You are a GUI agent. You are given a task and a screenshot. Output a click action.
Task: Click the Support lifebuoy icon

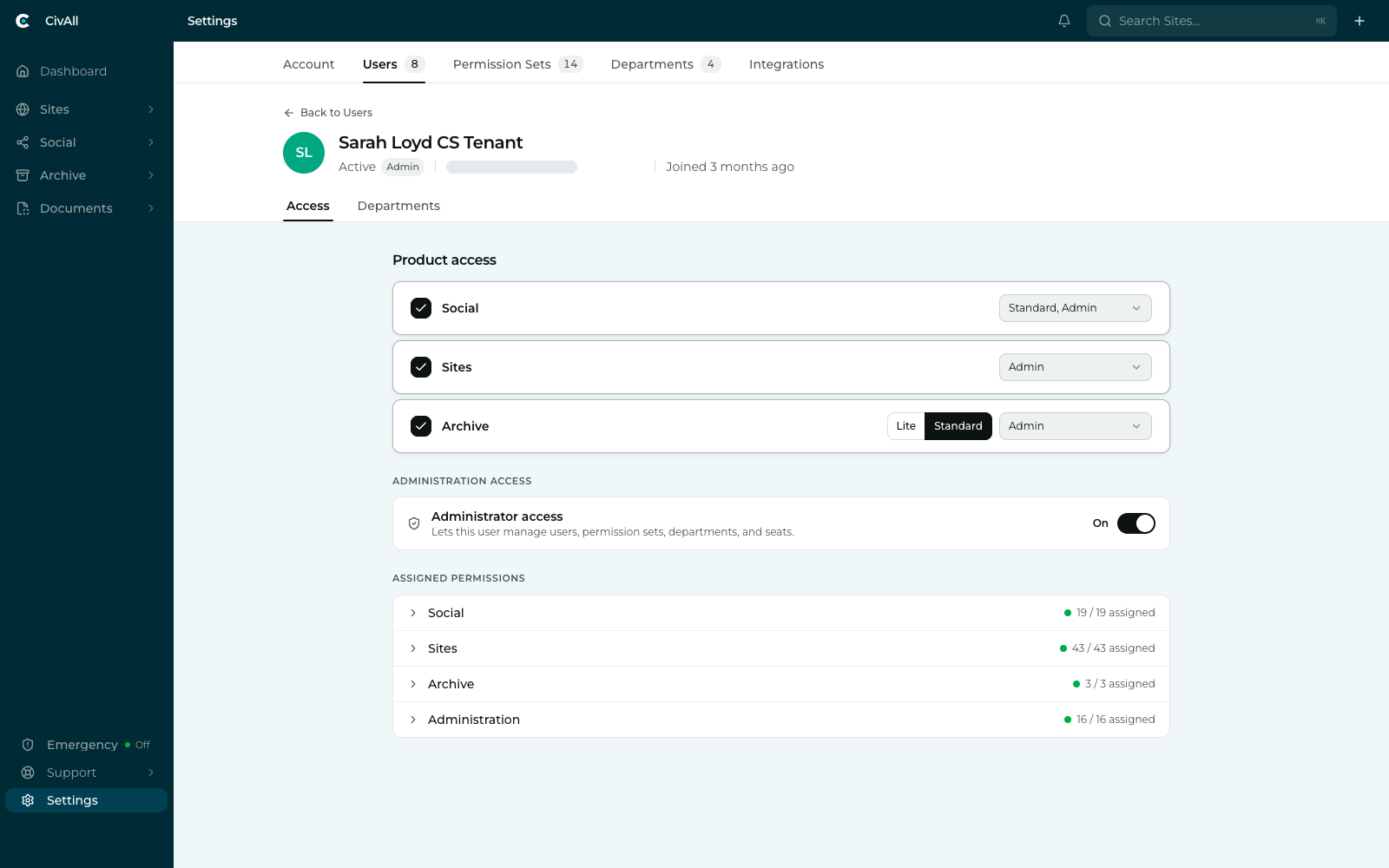(28, 773)
